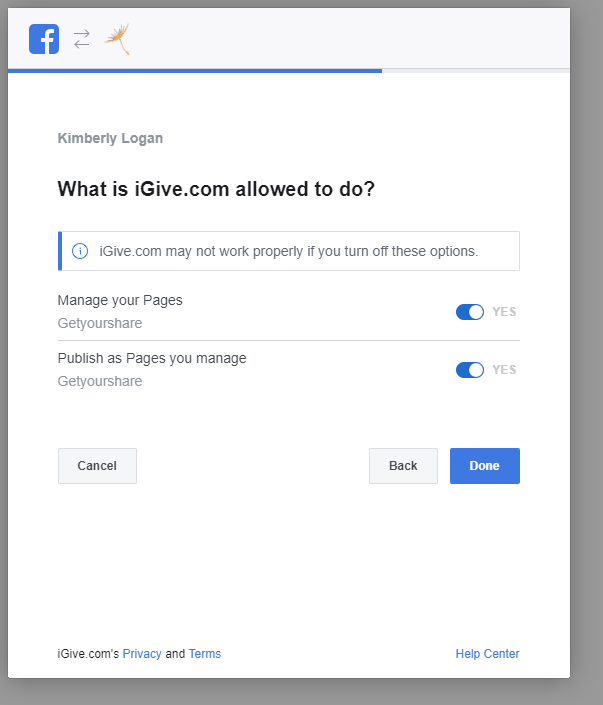Click the iGive dandelion seed logo
603x705 pixels.
pos(118,39)
